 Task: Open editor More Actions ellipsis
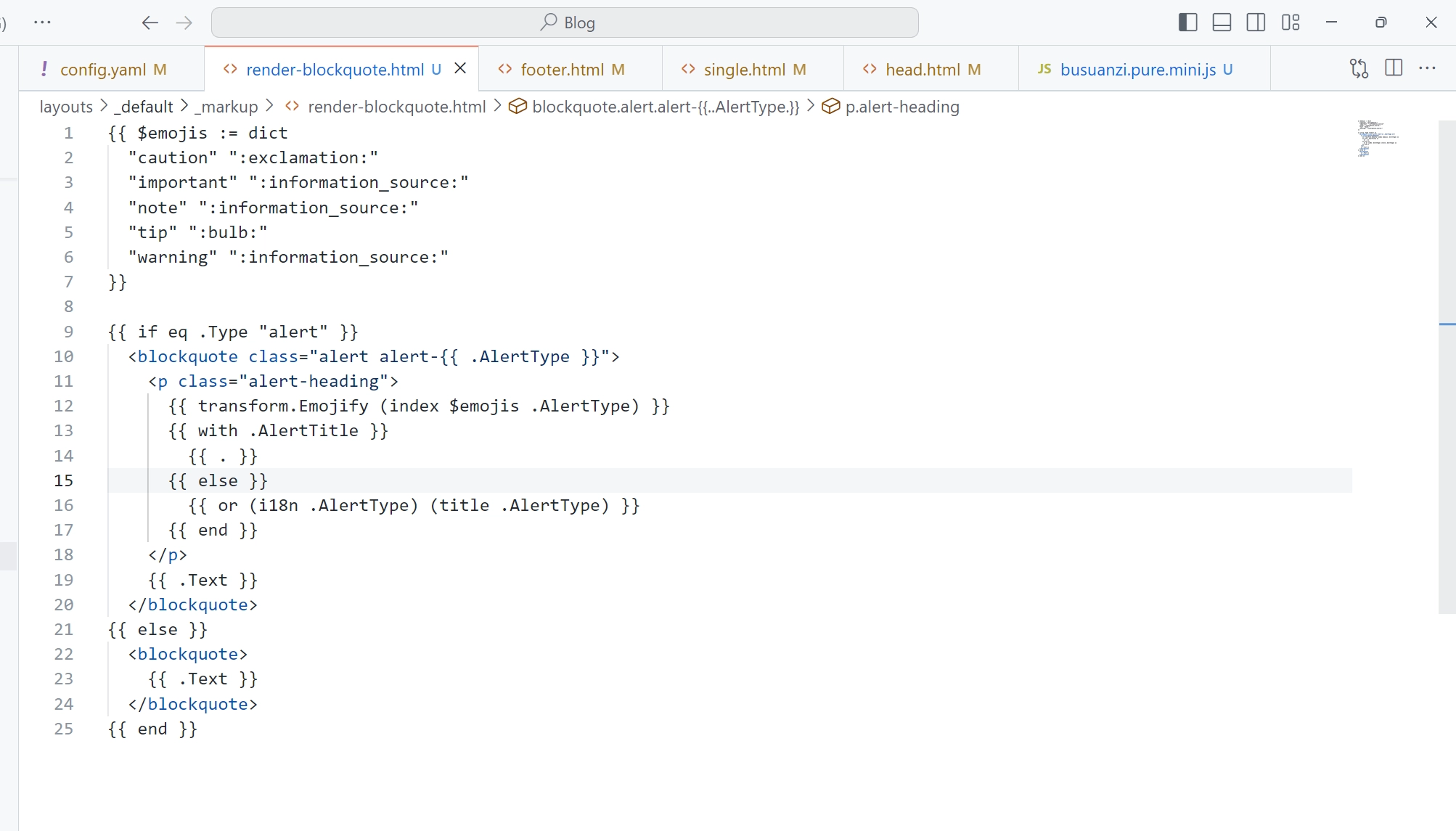pos(1427,68)
